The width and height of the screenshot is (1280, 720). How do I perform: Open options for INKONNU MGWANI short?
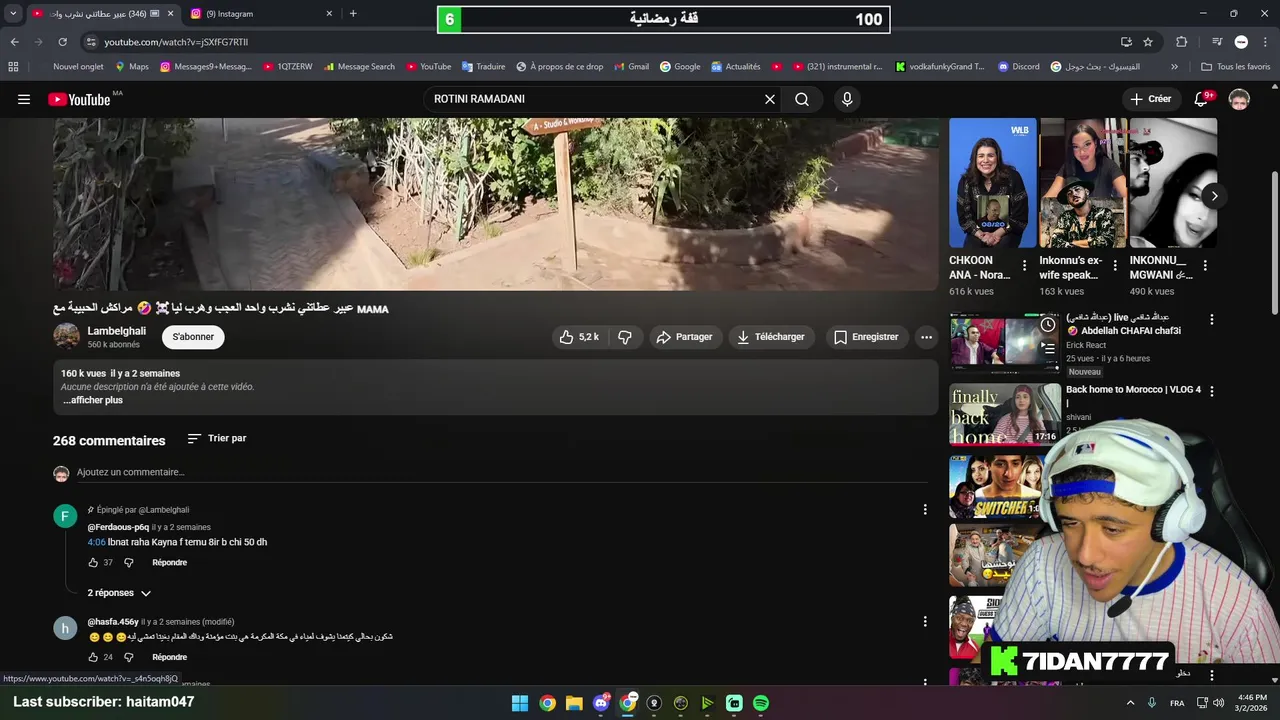(1205, 265)
